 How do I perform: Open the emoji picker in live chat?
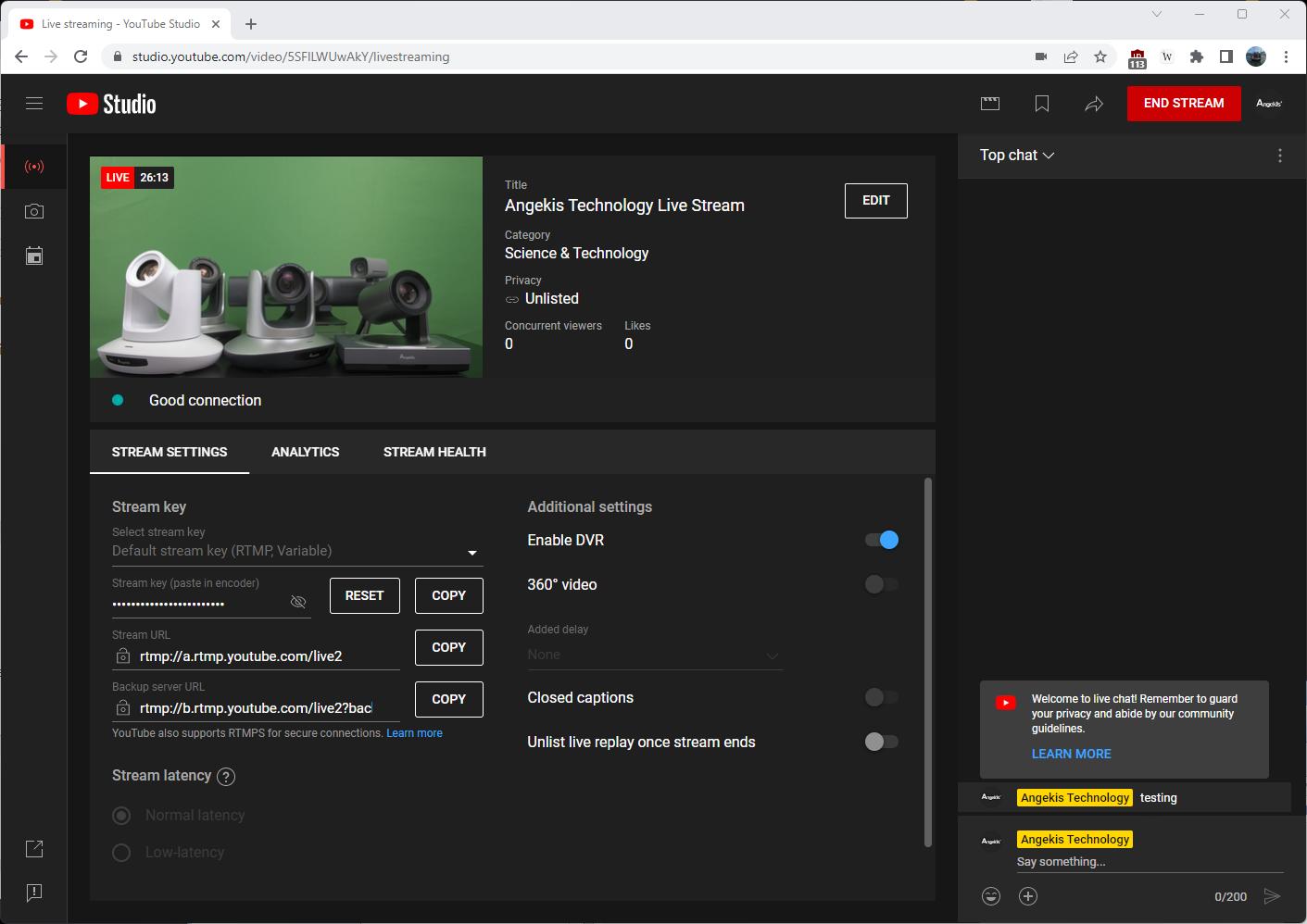(990, 895)
